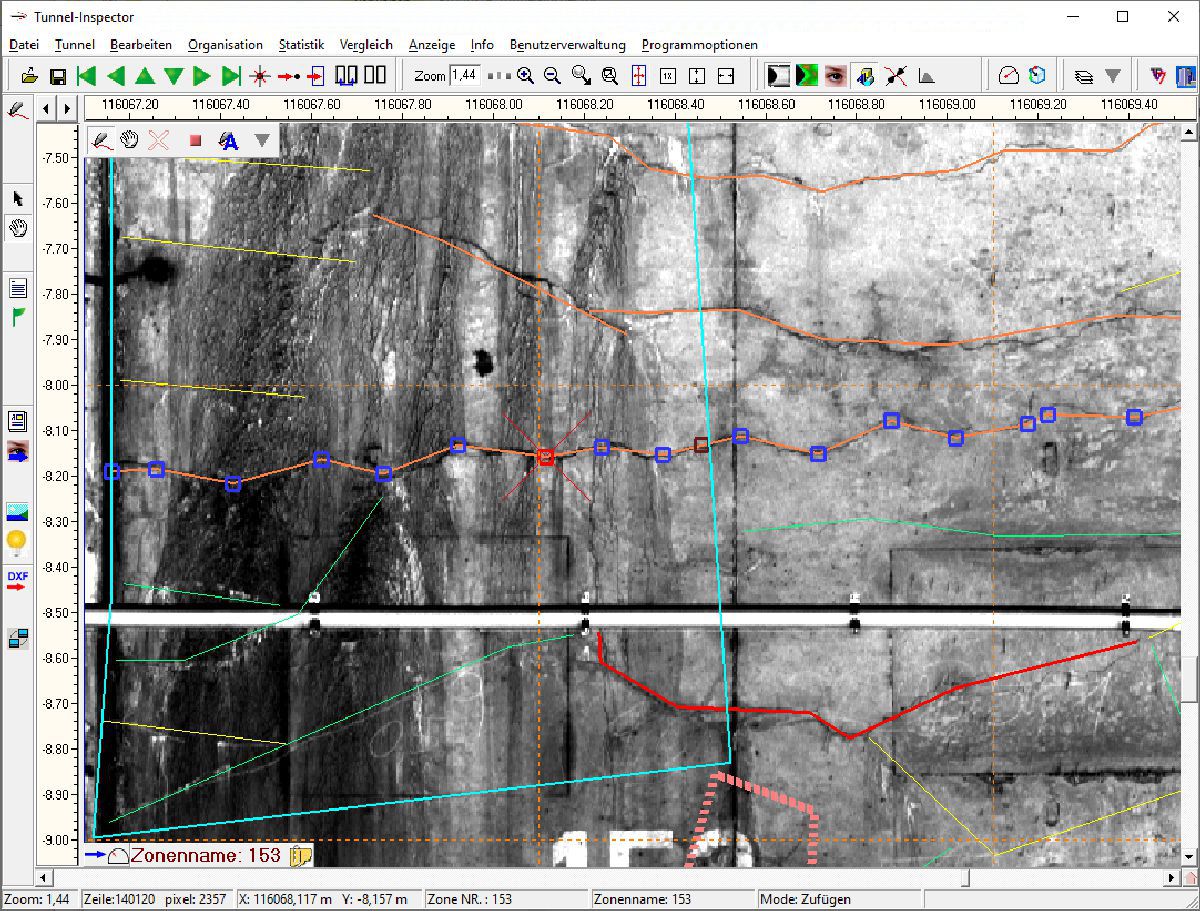The width and height of the screenshot is (1200, 911).
Task: Expand the layers dropdown arrow in top toolbar
Action: (x=1112, y=76)
